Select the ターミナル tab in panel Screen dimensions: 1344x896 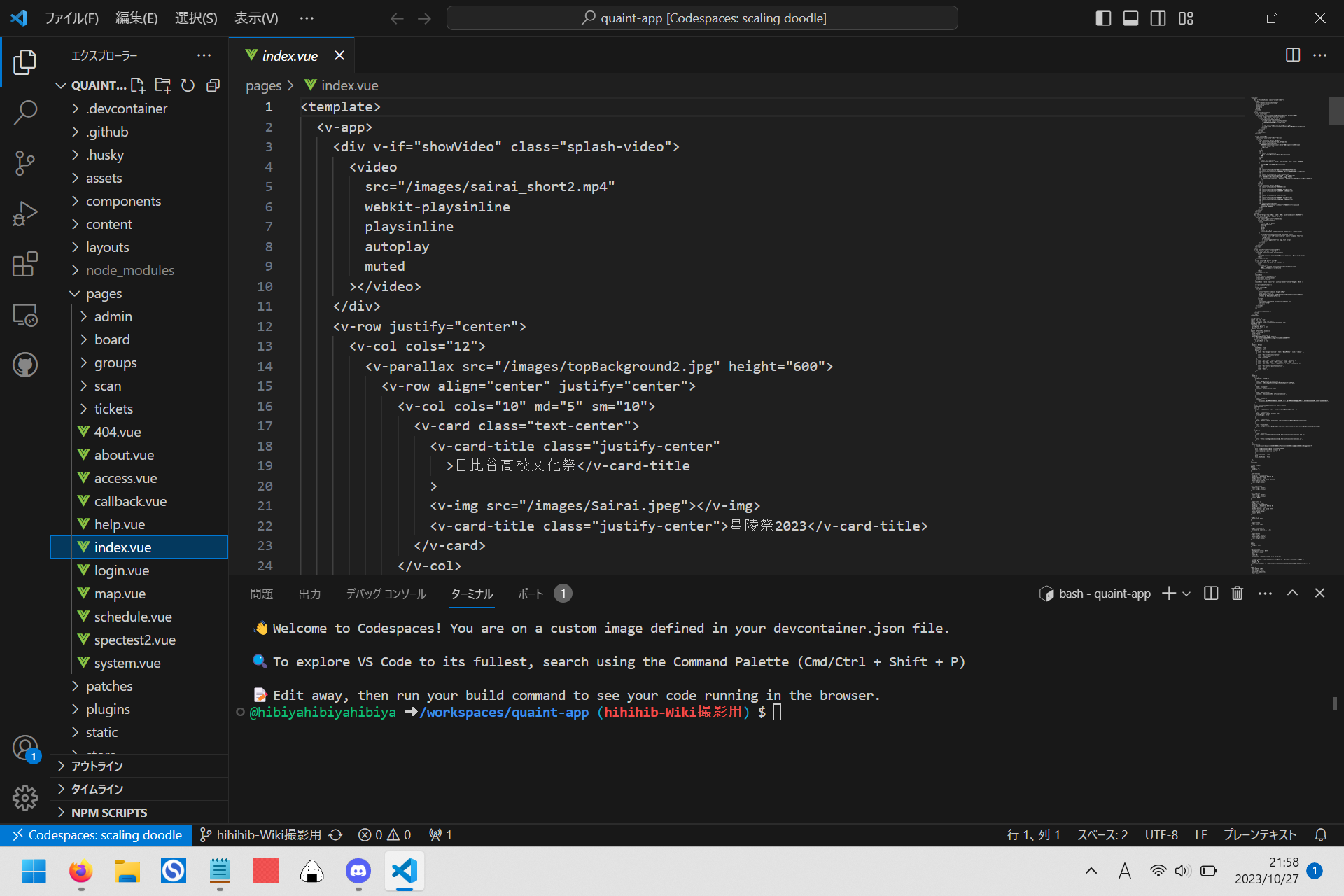[x=471, y=593]
